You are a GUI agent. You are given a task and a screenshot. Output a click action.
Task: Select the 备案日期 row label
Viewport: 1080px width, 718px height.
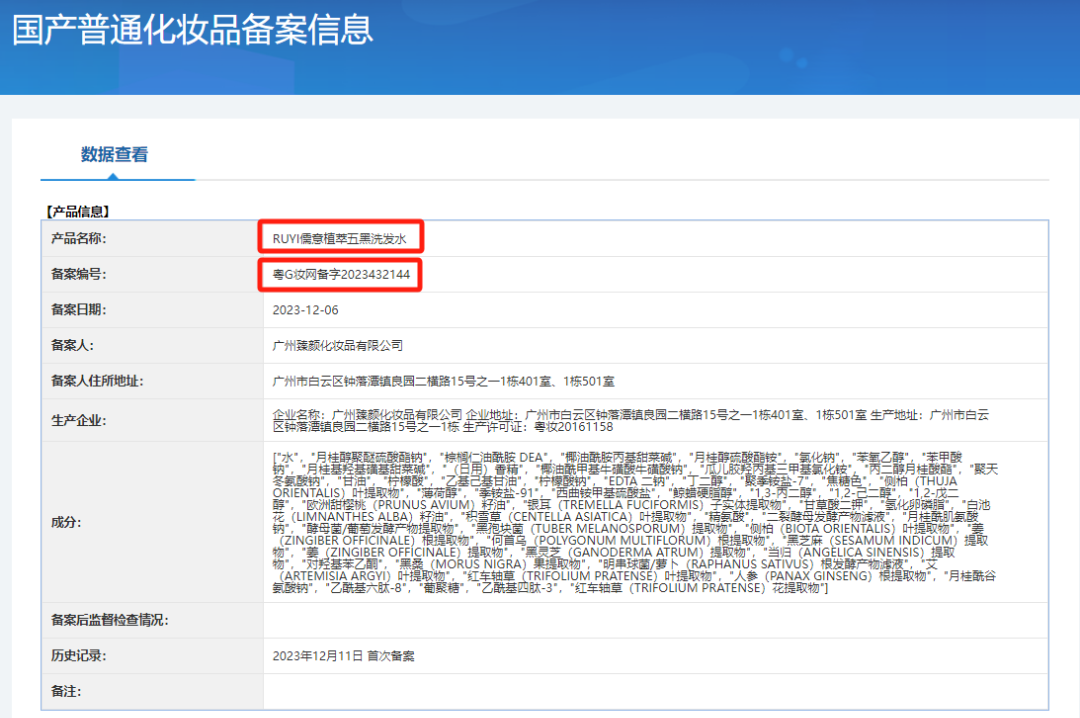[79, 310]
